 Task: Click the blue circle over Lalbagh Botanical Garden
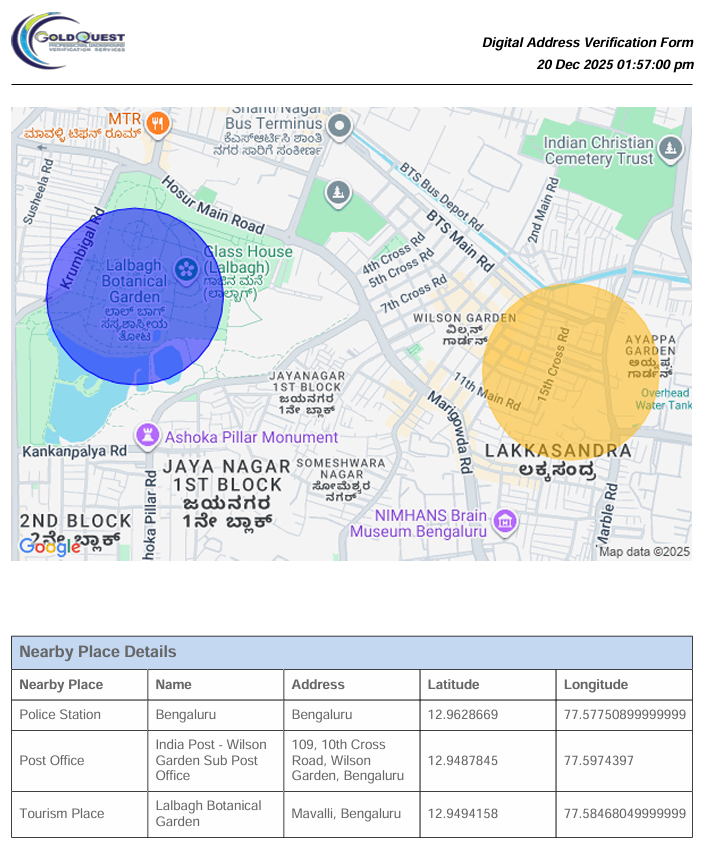[135, 296]
